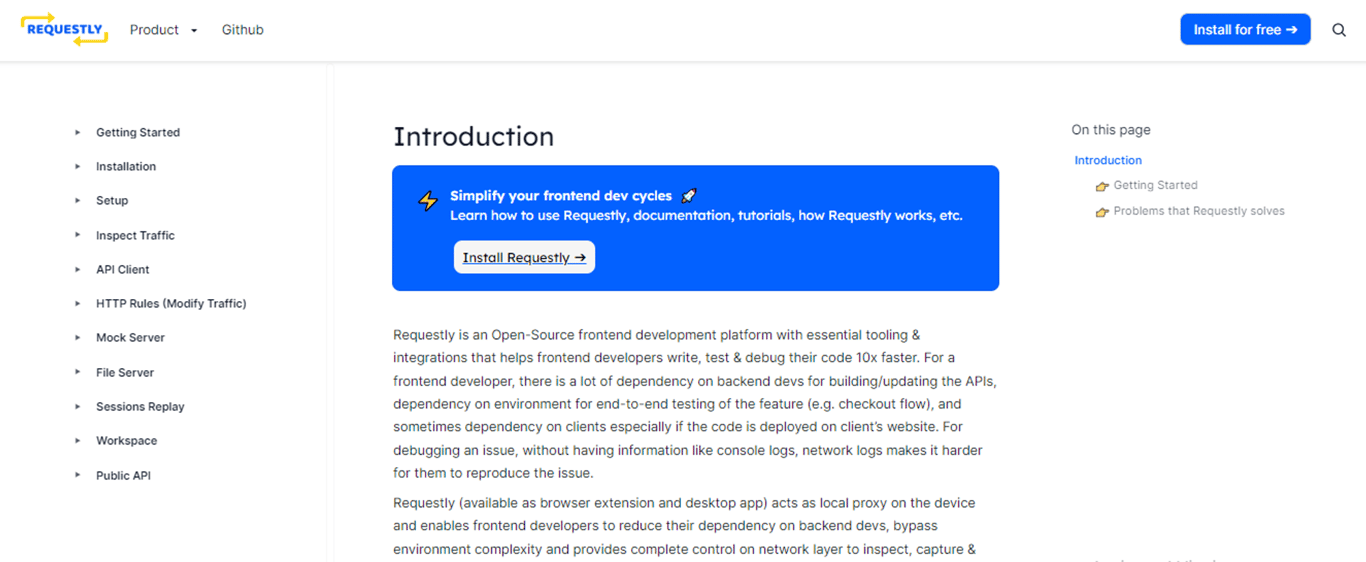
Task: Open File Server in the sidebar
Action: 125,372
